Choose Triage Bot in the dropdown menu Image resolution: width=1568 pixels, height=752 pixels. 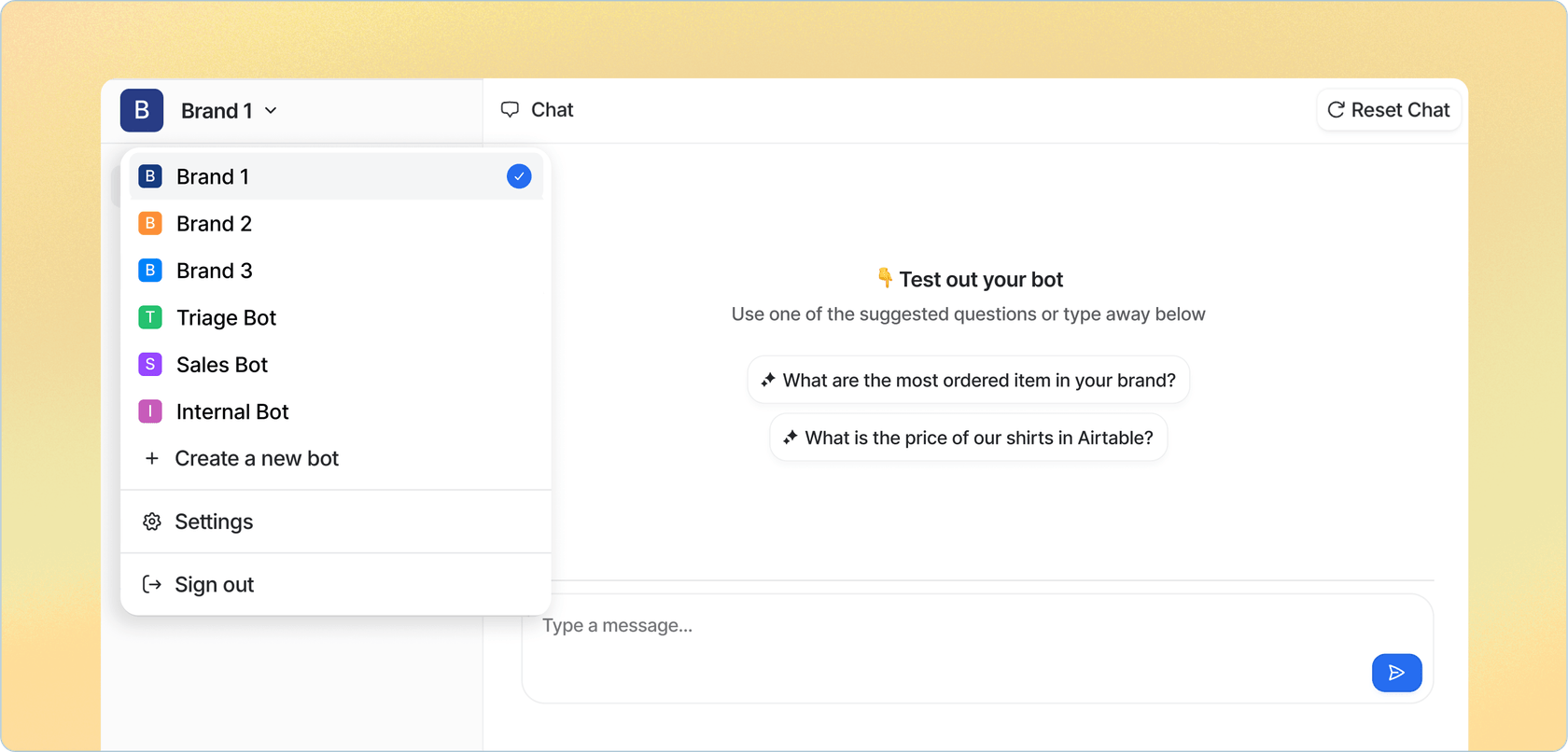pyautogui.click(x=227, y=318)
